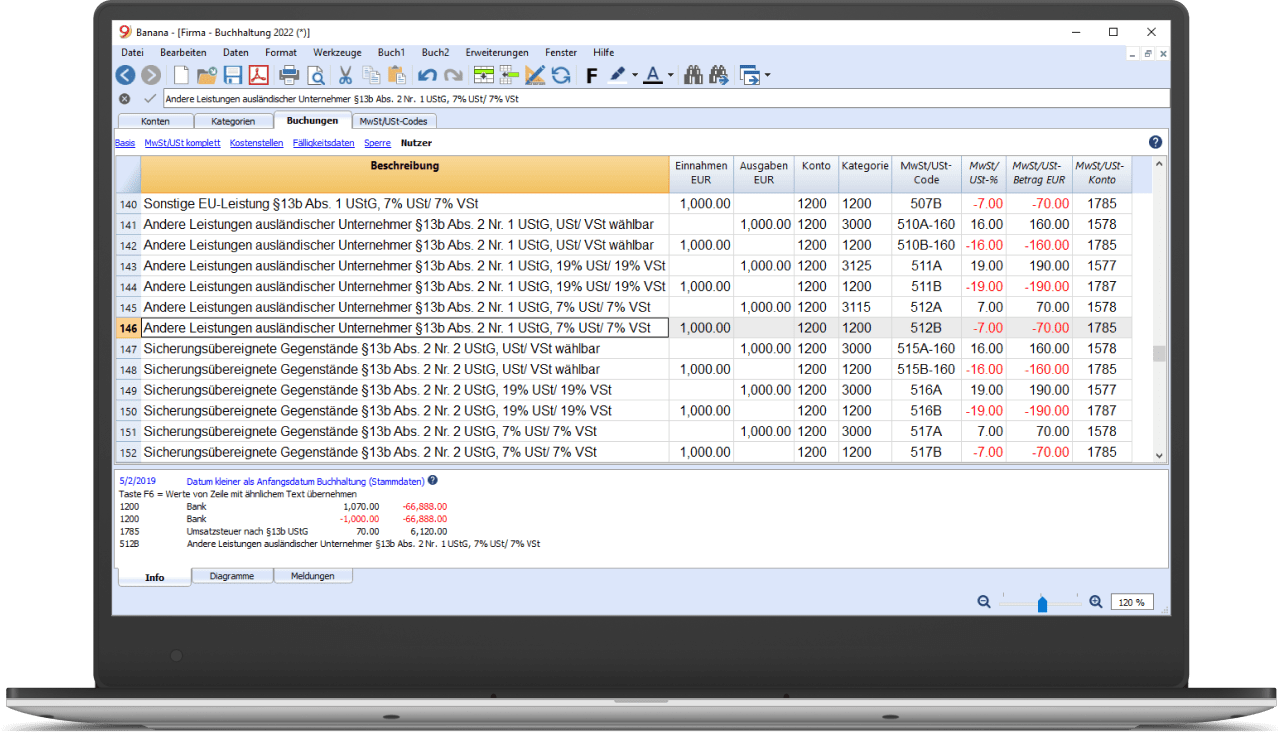The height and width of the screenshot is (732, 1280).
Task: Cancel cell edit with the X icon
Action: tap(124, 99)
